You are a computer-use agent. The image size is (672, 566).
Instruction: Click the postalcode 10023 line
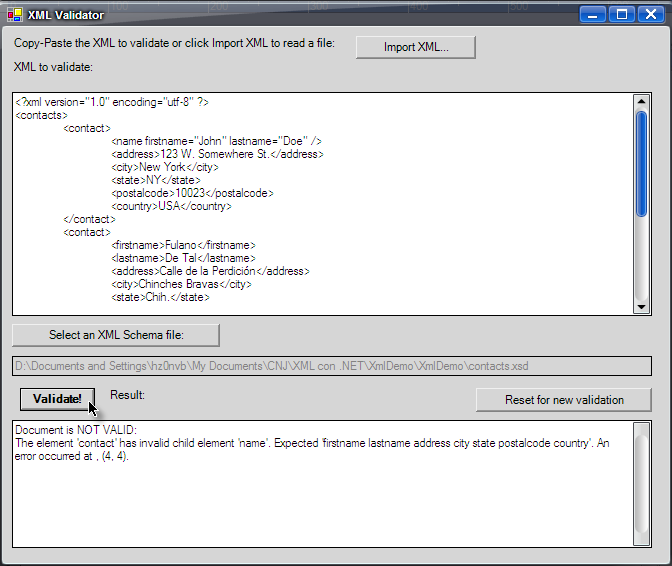point(192,193)
